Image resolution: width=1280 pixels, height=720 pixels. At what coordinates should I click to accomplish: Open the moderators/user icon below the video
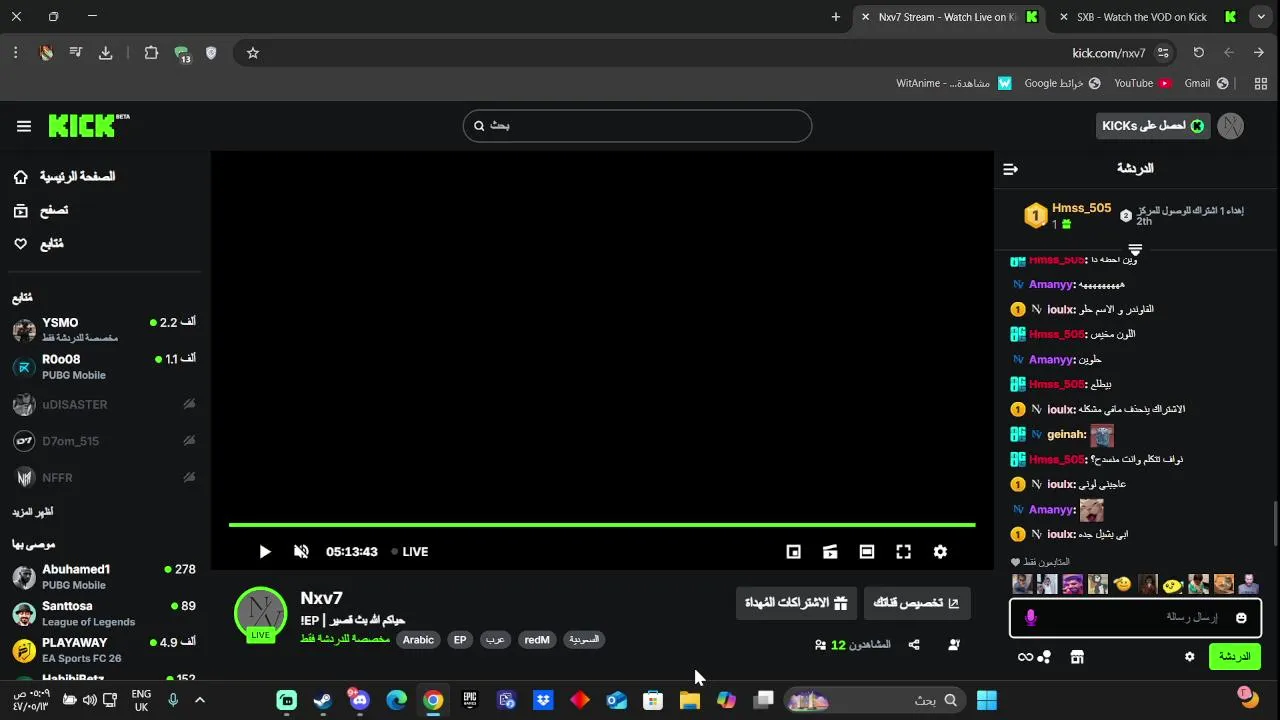(954, 645)
